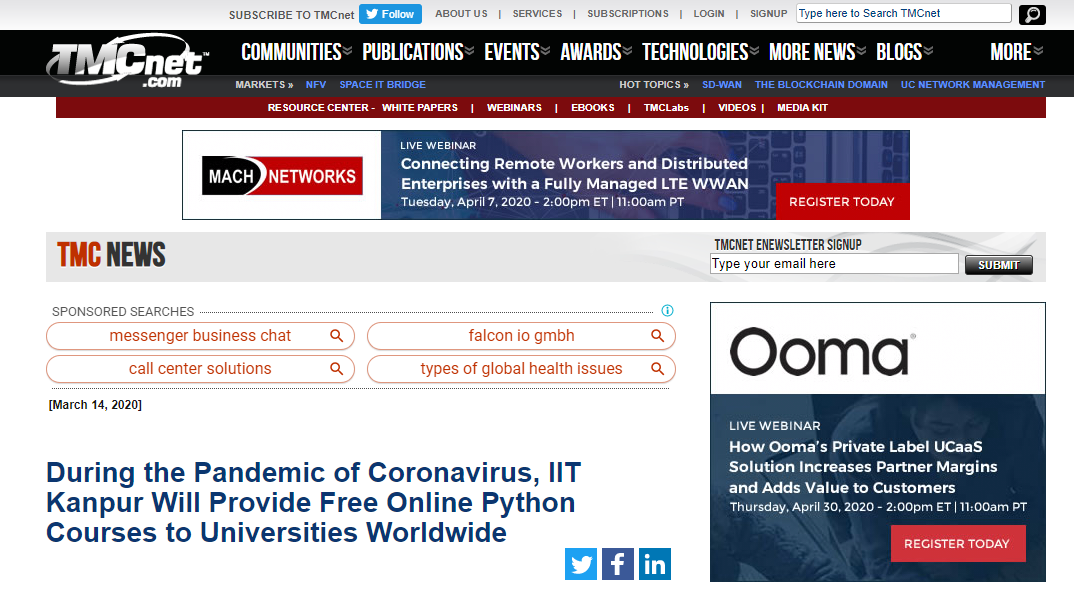The image size is (1074, 590).
Task: Open the Ooma live webinar ad text
Action: coord(862,467)
